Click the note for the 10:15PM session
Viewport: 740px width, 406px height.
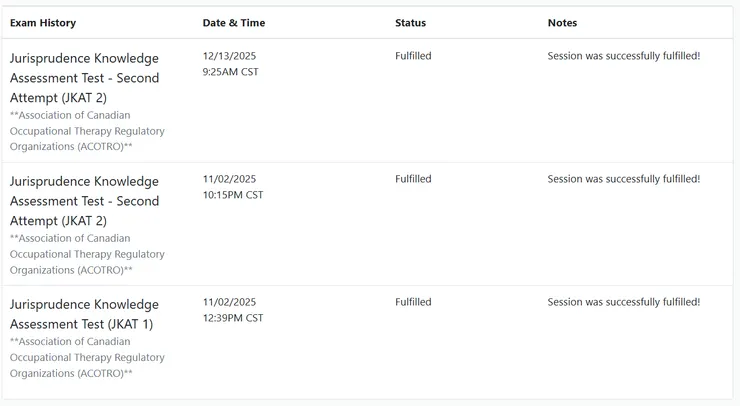click(623, 179)
